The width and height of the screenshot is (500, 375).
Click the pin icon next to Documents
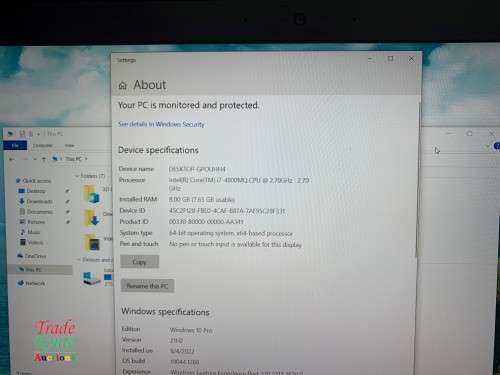[x=67, y=212]
